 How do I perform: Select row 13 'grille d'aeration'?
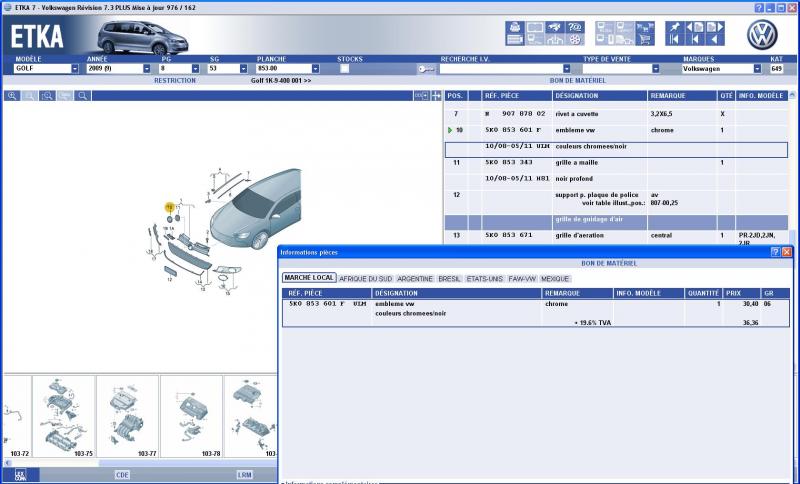click(616, 236)
